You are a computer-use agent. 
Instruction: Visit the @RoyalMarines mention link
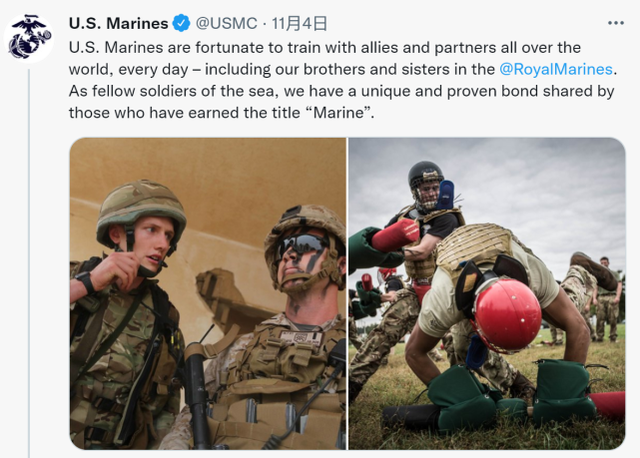click(x=556, y=69)
